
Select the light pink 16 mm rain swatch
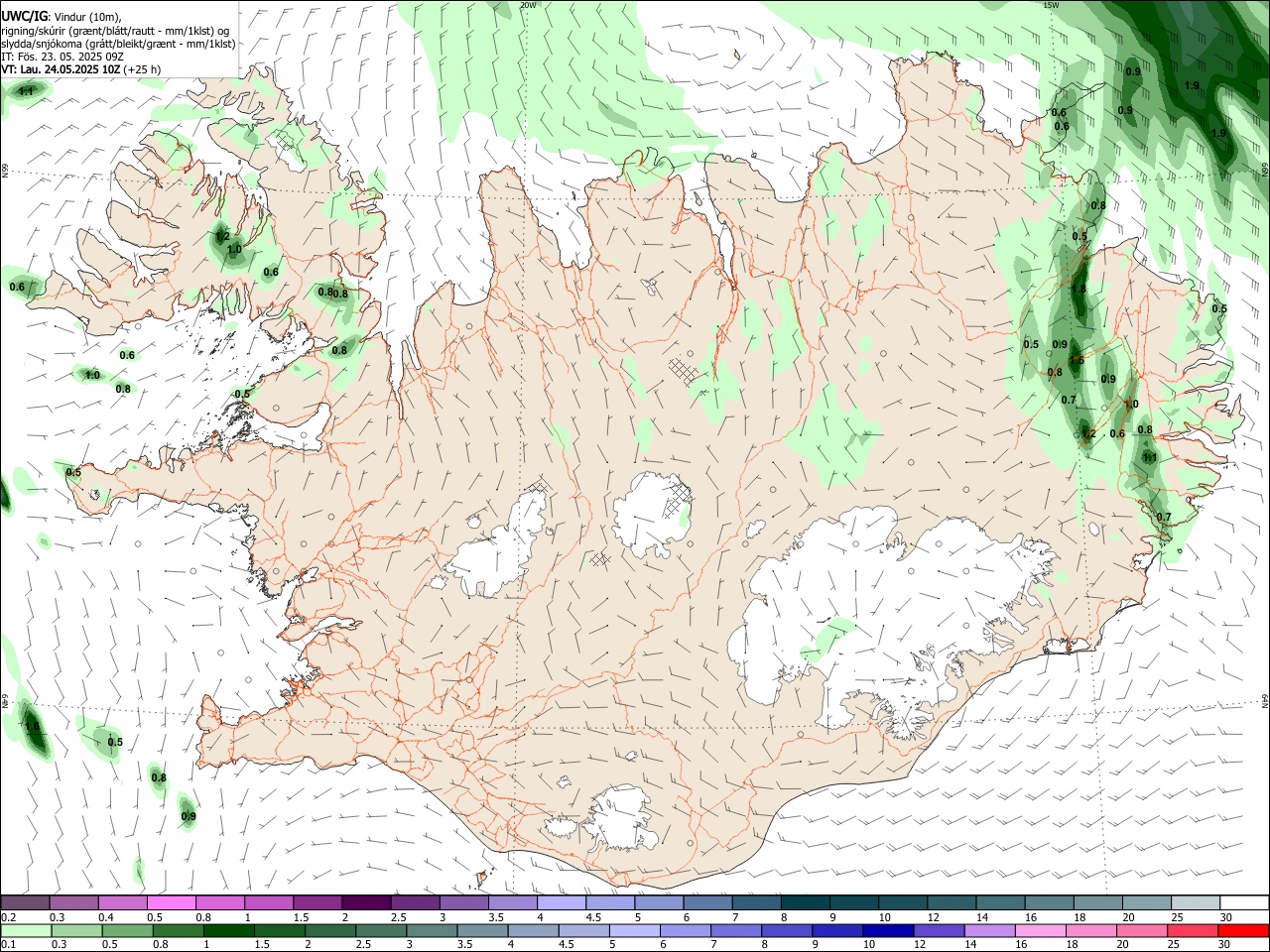pyautogui.click(x=1041, y=931)
